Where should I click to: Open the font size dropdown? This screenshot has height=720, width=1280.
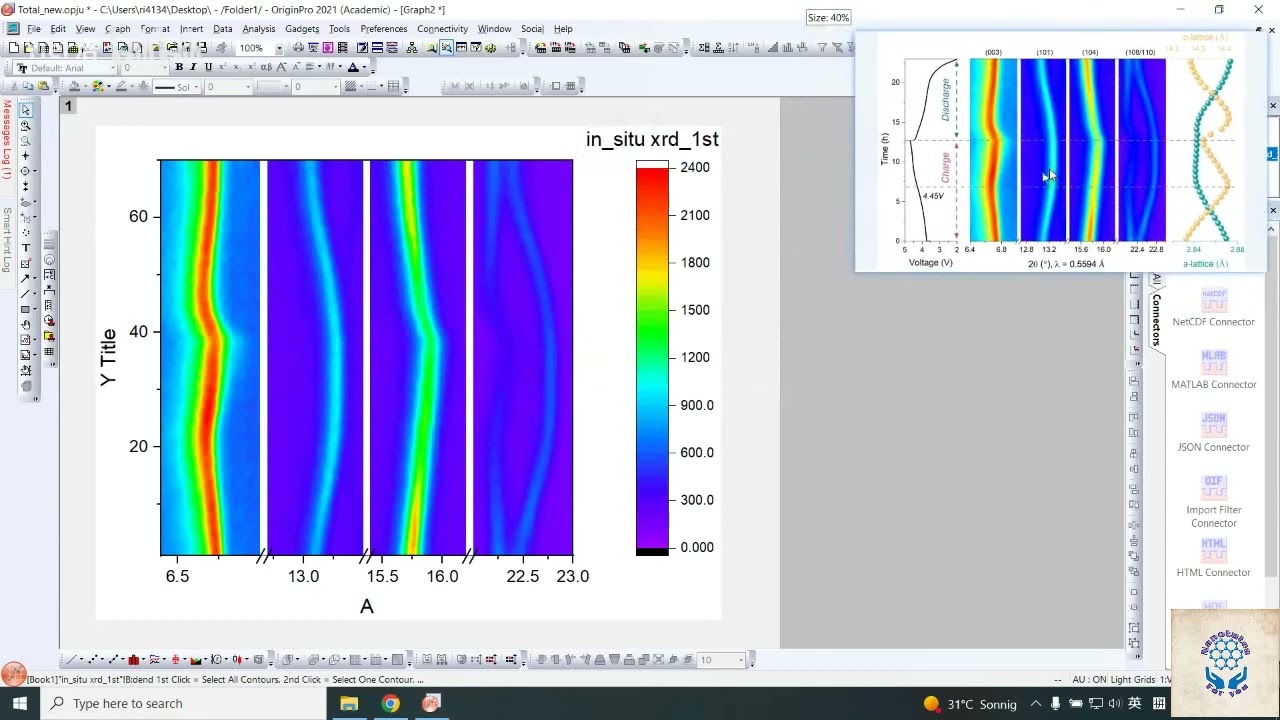(145, 68)
